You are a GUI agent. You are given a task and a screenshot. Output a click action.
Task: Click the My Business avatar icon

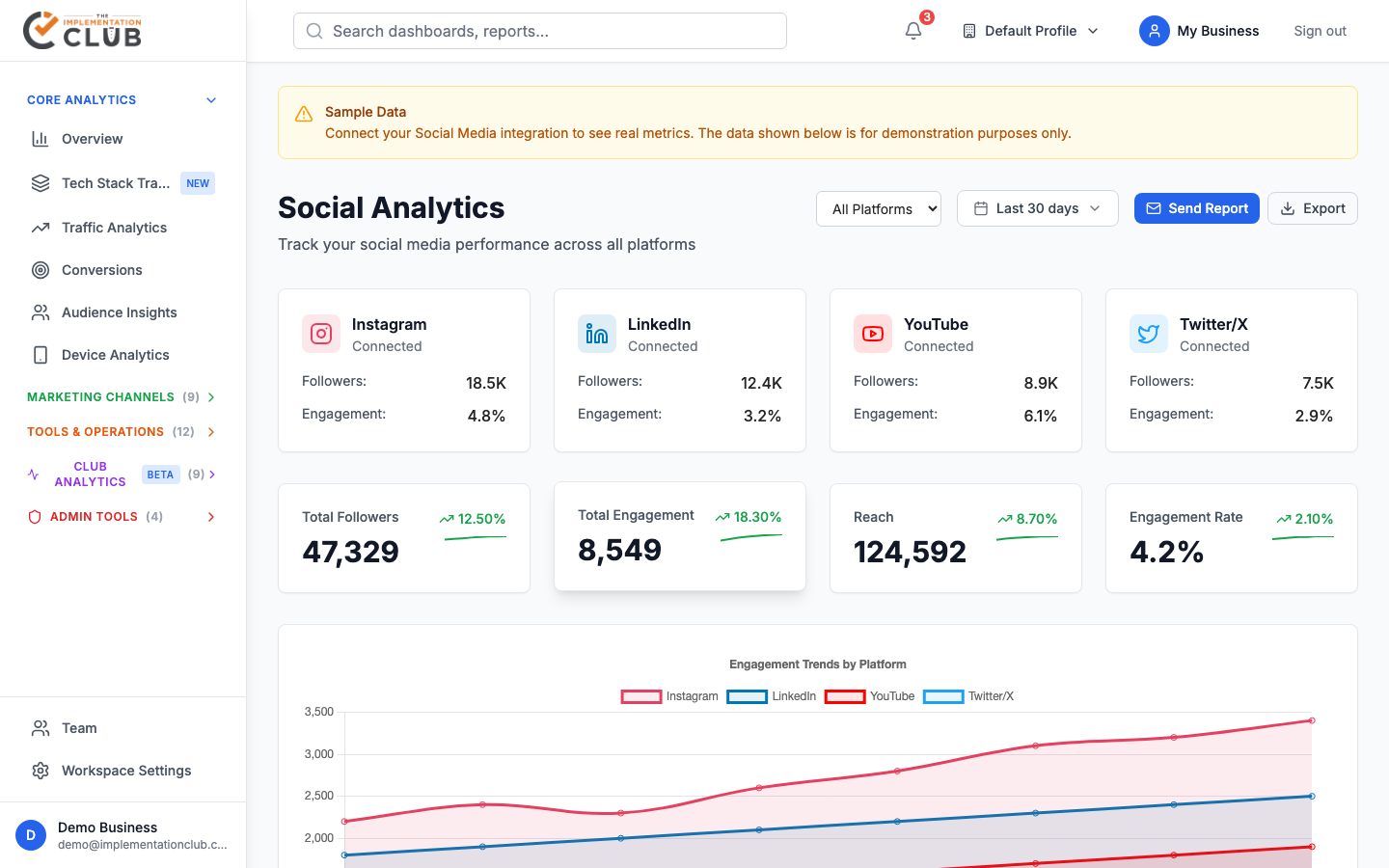pos(1154,31)
